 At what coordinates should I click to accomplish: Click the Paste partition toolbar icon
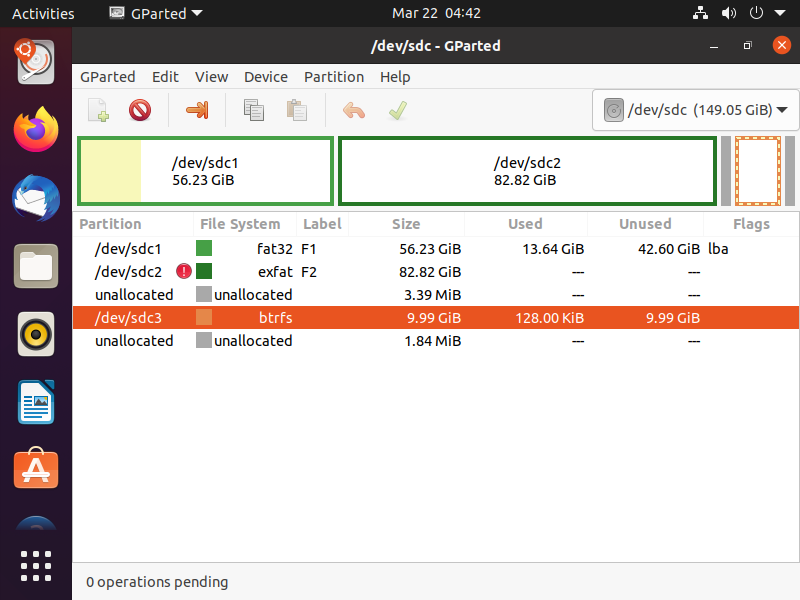296,110
